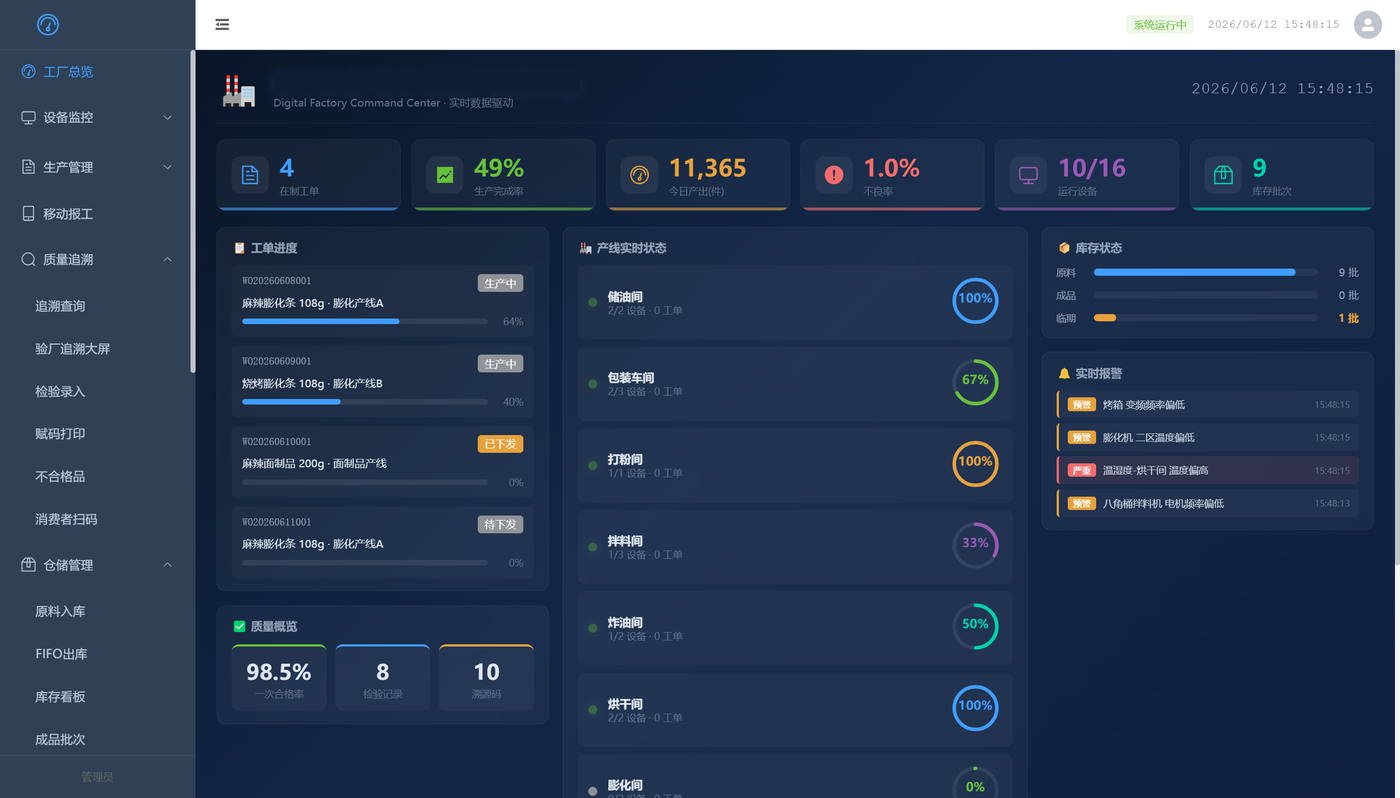Viewport: 1400px width, 798px height.
Task: Click the 生产管理 document icon
Action: click(x=28, y=167)
